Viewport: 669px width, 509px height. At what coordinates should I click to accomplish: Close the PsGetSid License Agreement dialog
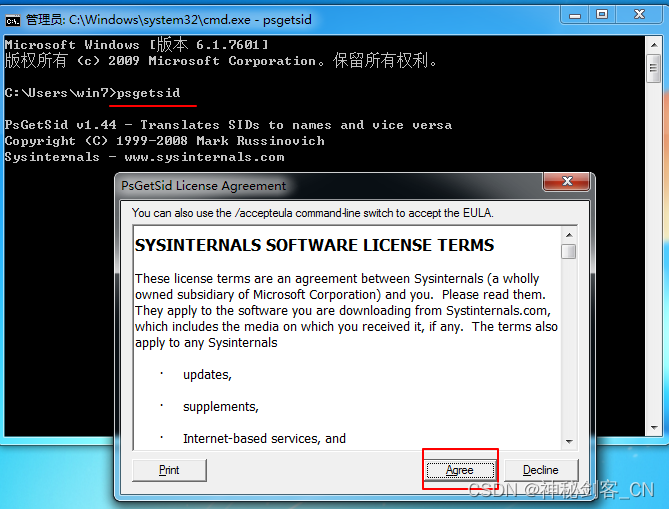(x=567, y=181)
